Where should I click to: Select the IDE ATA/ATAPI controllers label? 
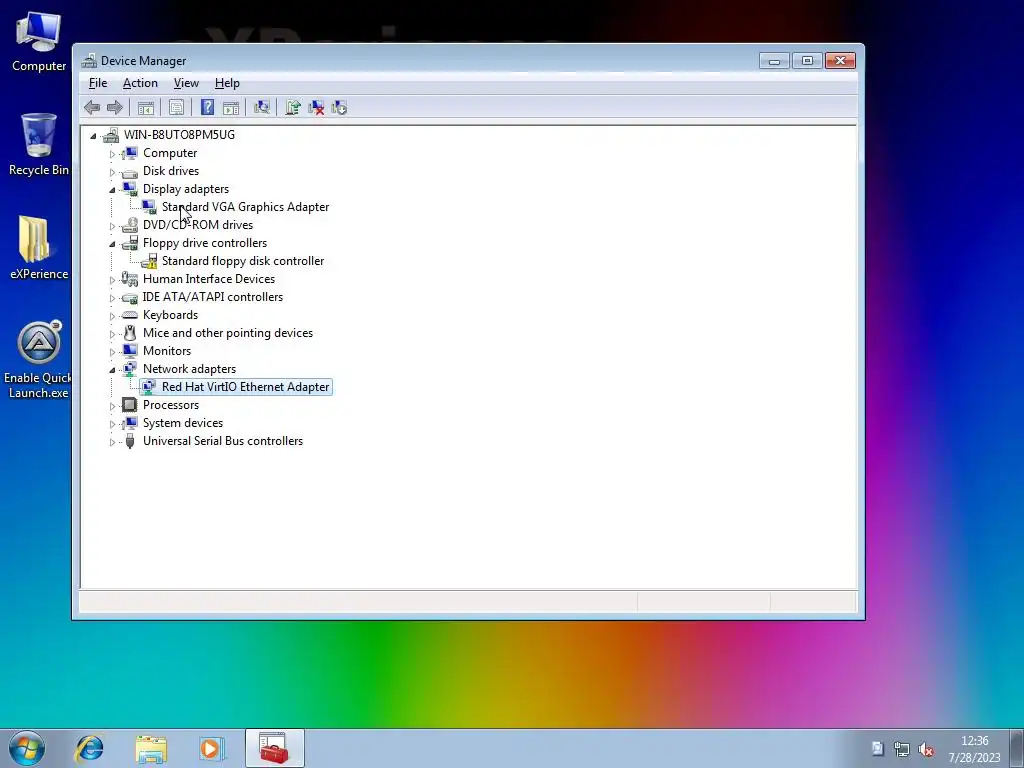pos(213,297)
